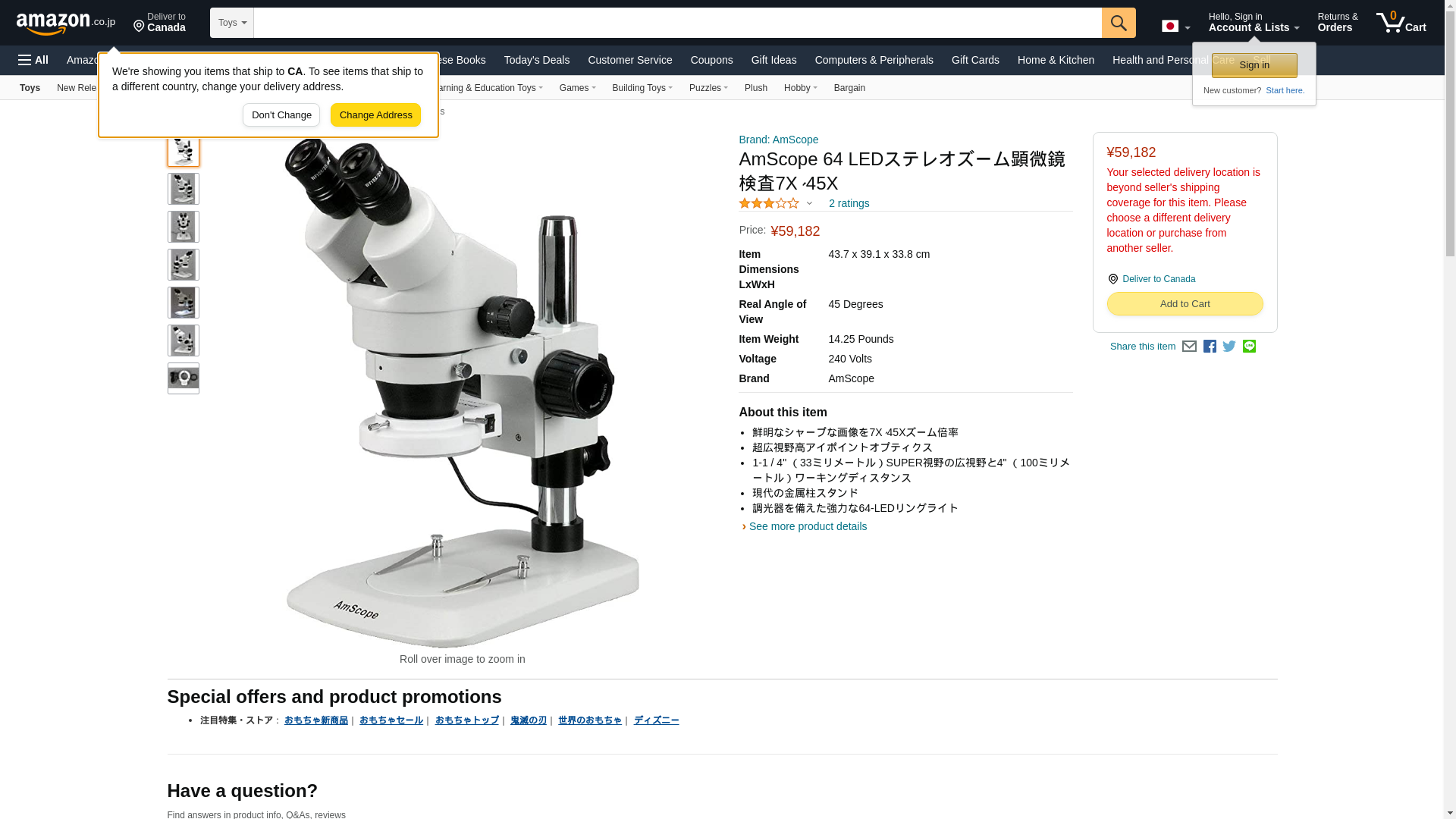Open See more product details link
The height and width of the screenshot is (819, 1456).
(808, 526)
